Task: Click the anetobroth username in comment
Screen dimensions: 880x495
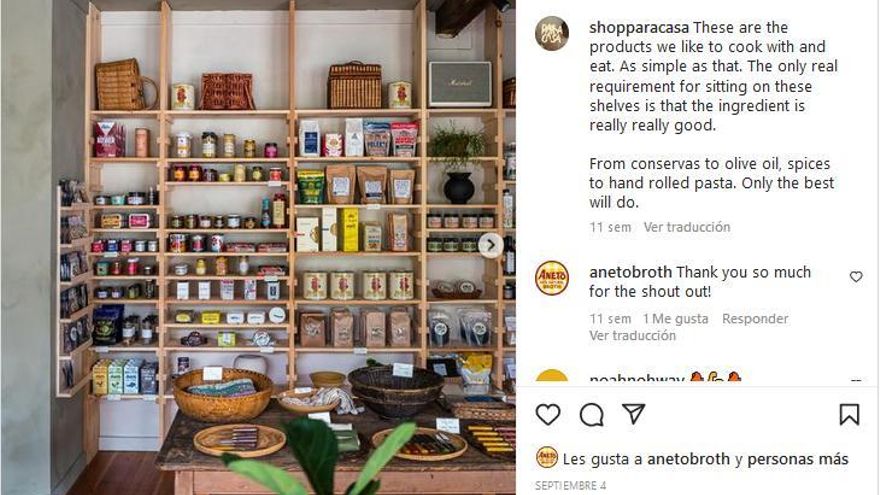Action: click(630, 272)
